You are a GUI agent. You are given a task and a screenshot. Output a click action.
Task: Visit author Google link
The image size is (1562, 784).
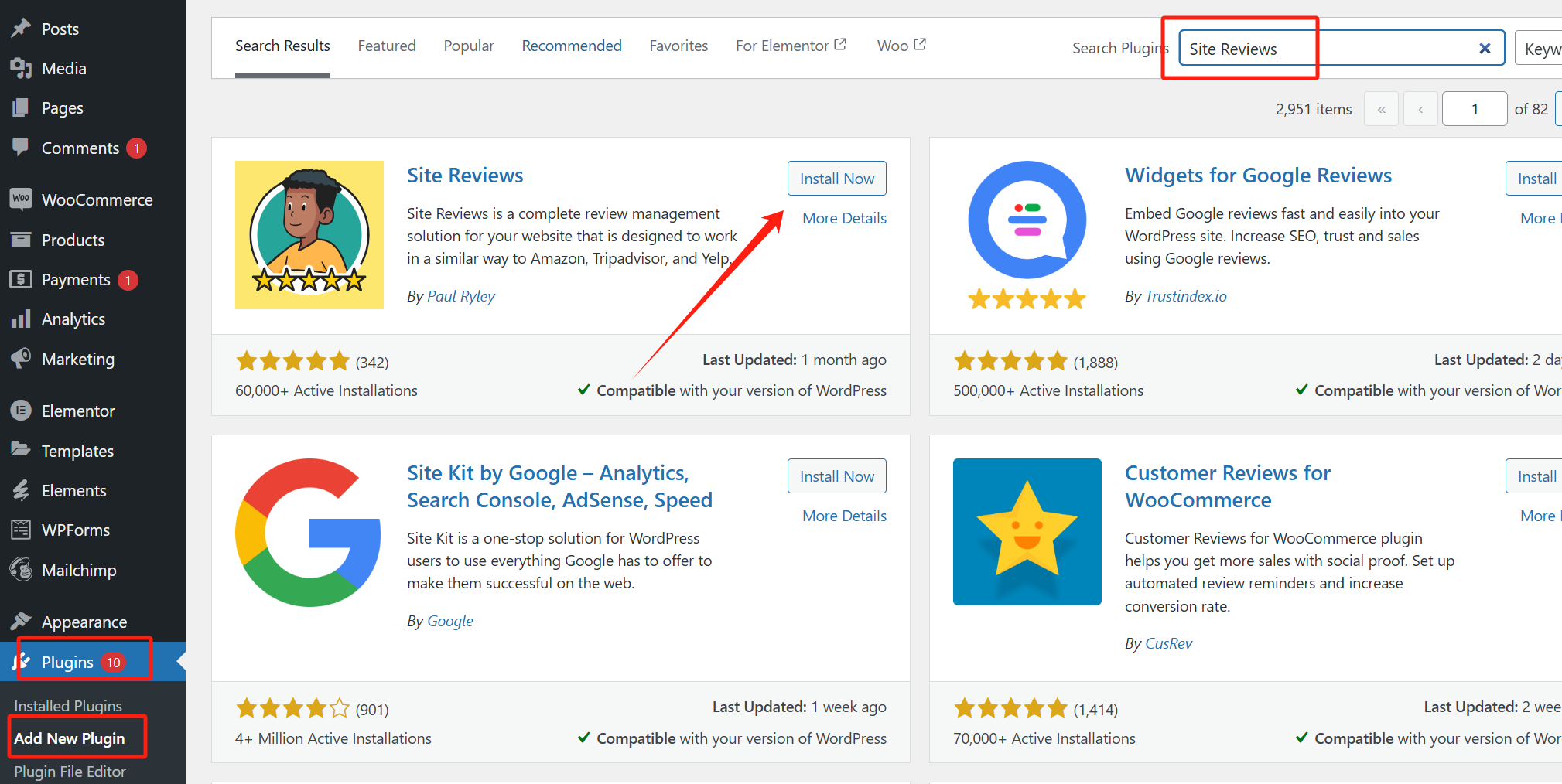(x=450, y=621)
